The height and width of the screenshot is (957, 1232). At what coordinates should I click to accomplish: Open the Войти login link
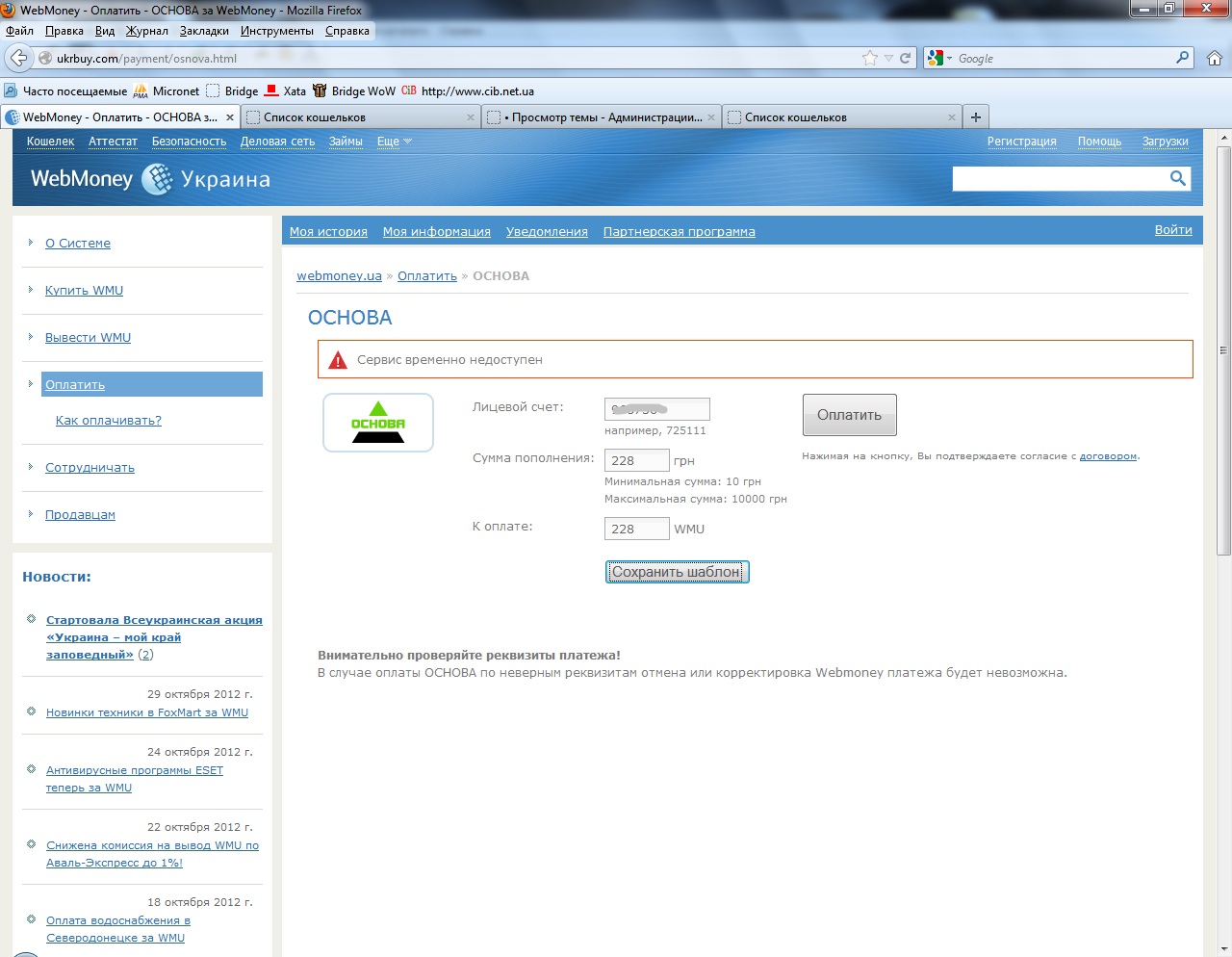coord(1173,230)
